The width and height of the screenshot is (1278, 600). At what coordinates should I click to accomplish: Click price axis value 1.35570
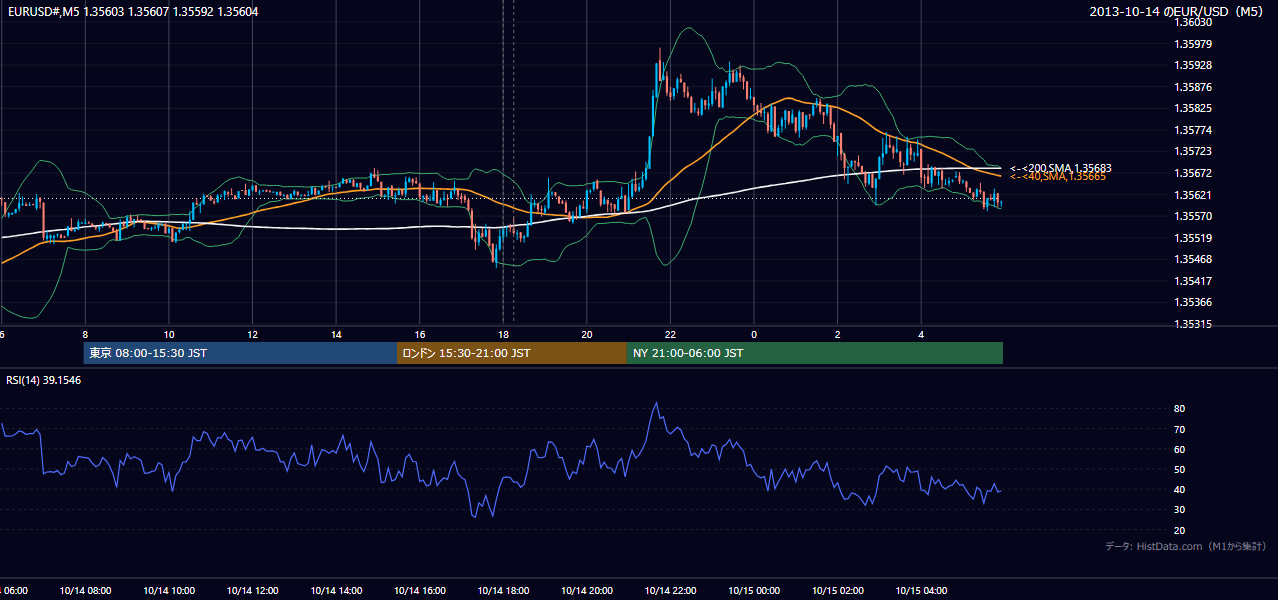tap(1195, 216)
